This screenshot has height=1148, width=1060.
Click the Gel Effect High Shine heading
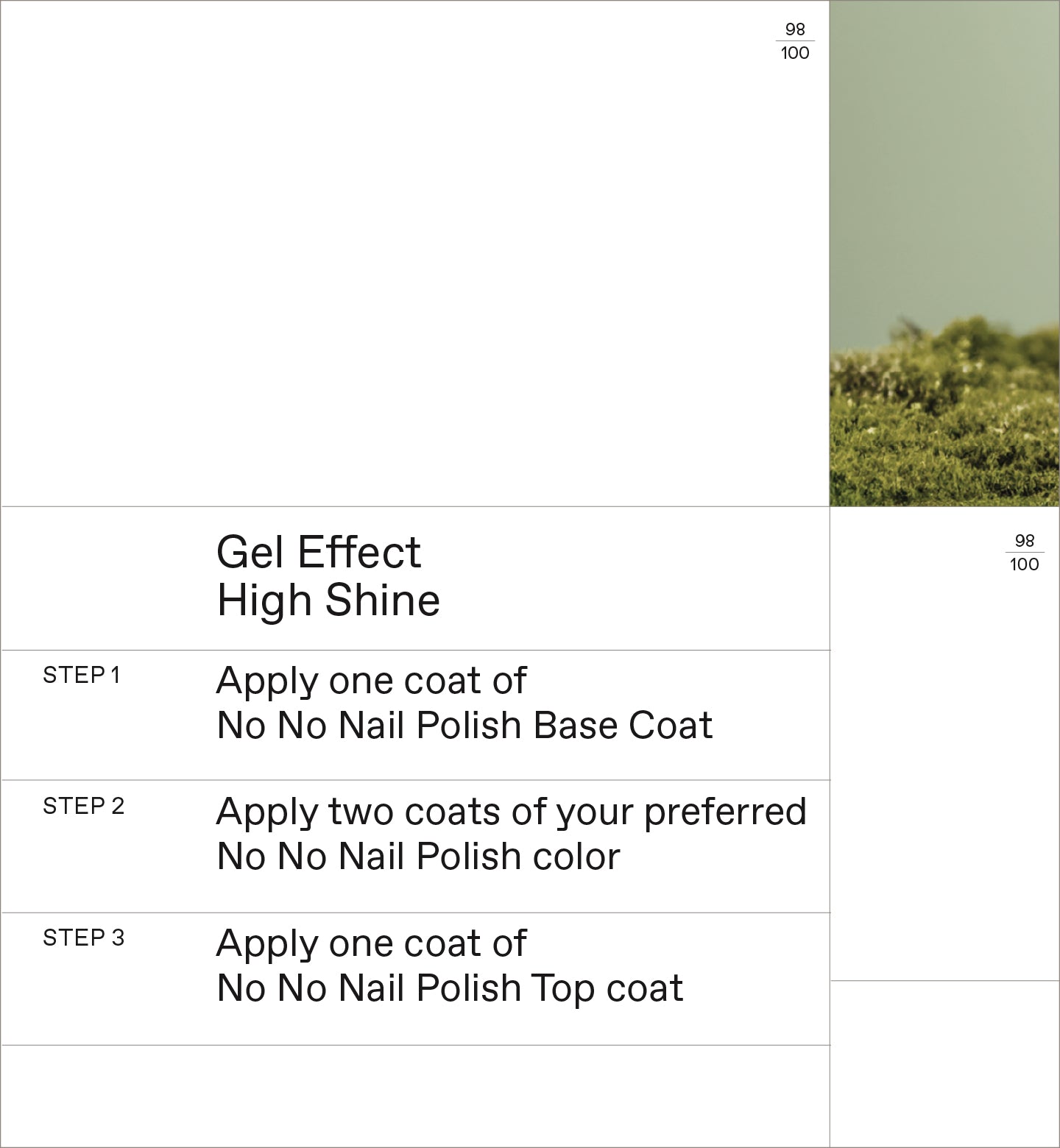(328, 576)
